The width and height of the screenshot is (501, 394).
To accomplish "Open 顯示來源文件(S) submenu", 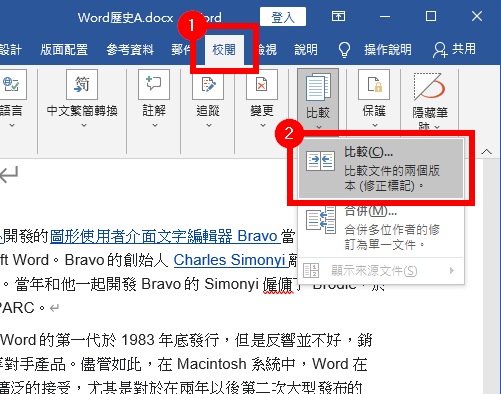I will [x=381, y=271].
